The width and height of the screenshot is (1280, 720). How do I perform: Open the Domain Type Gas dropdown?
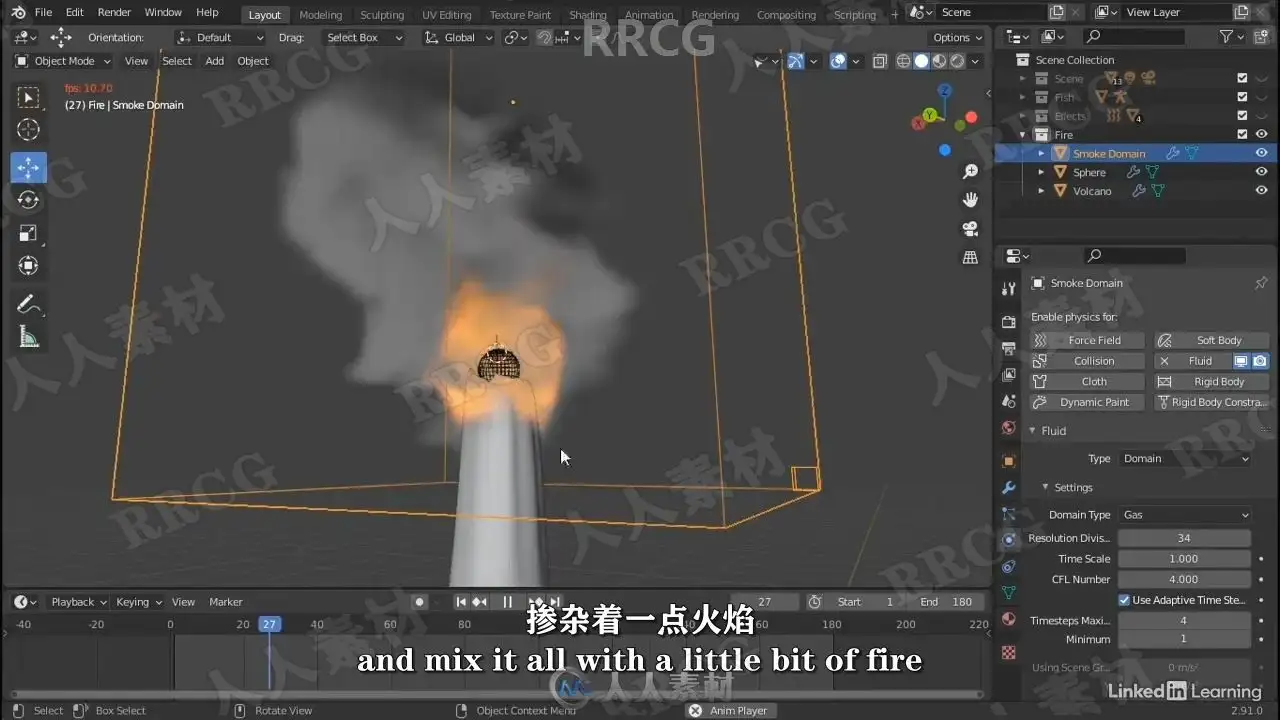point(1185,515)
